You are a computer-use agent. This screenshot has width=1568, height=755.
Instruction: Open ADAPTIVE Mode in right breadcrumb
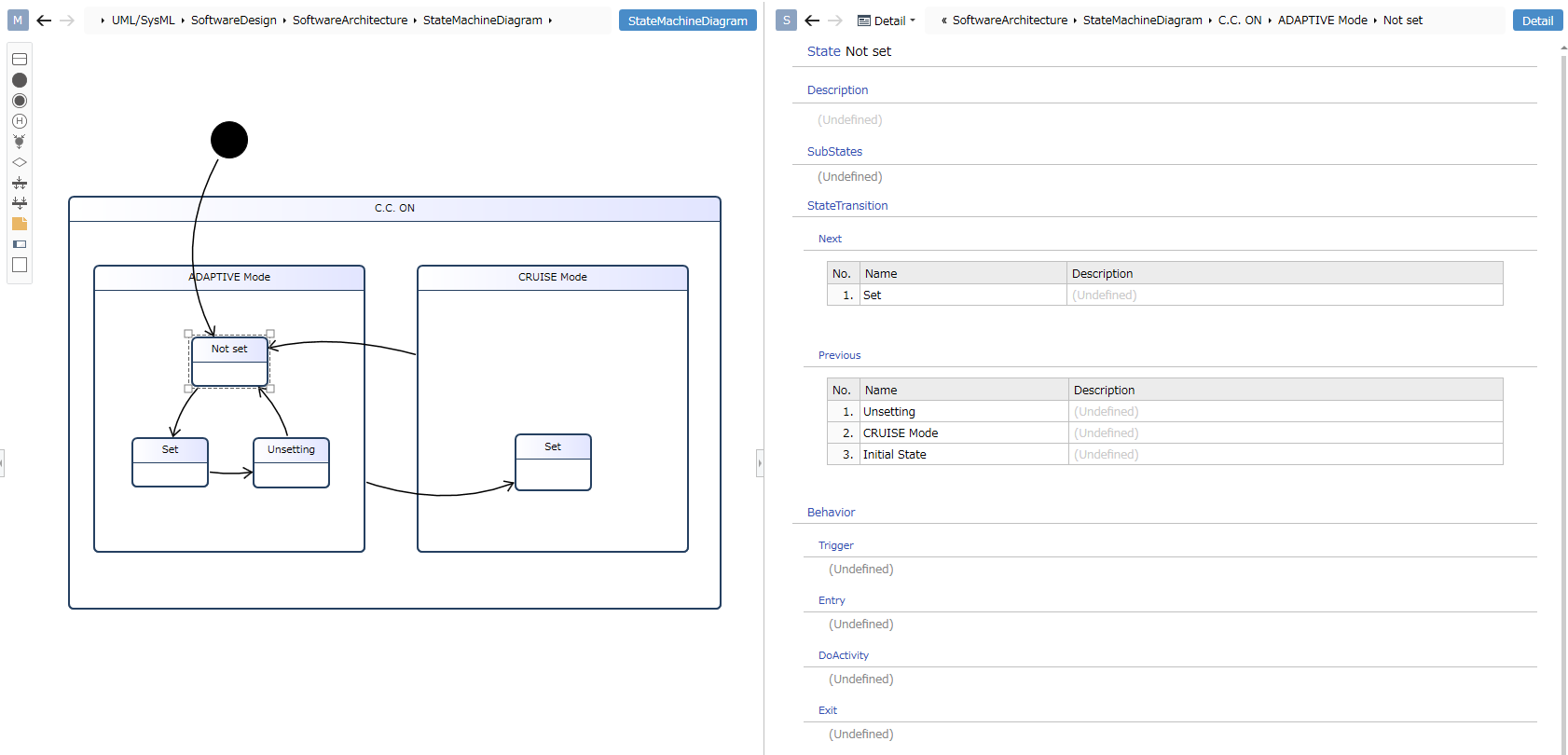[1323, 21]
